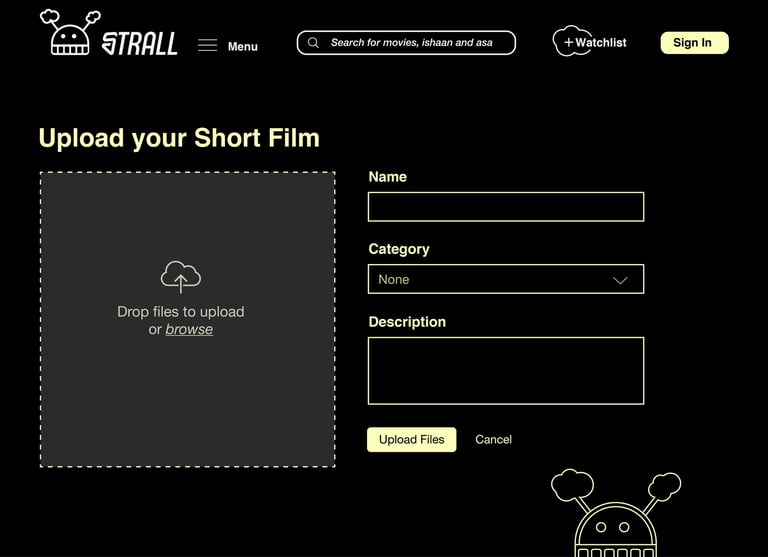The height and width of the screenshot is (557, 768).
Task: Click the Category field label
Action: coord(399,249)
